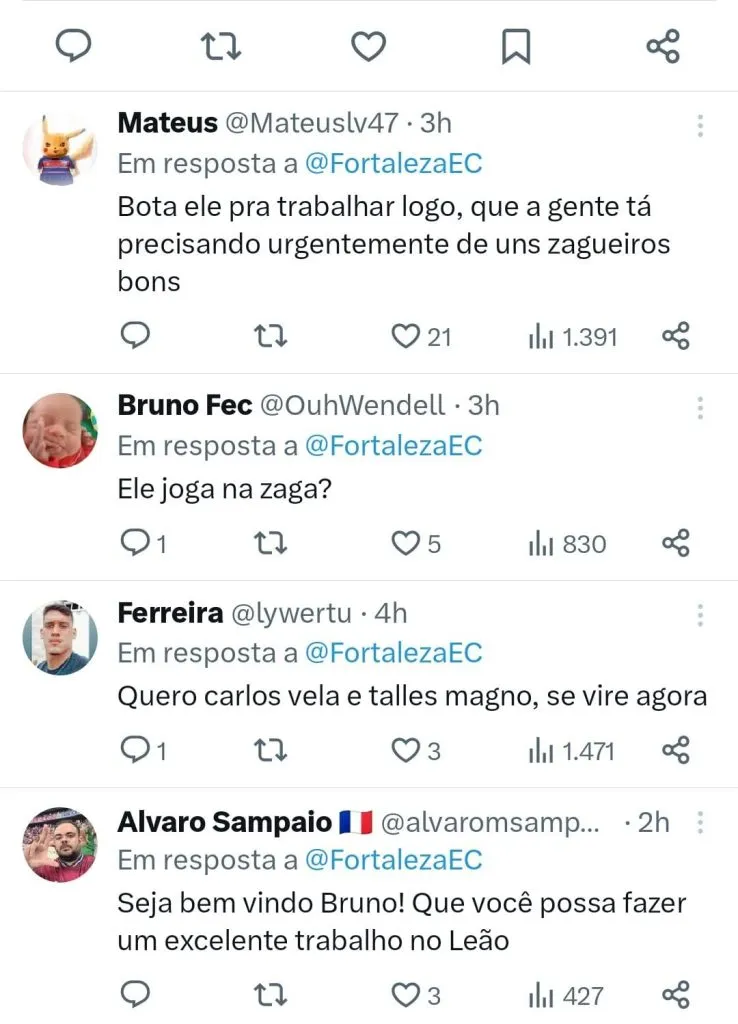The image size is (738, 1024).
Task: Open more options for Mateus's reply
Action: coord(700,125)
